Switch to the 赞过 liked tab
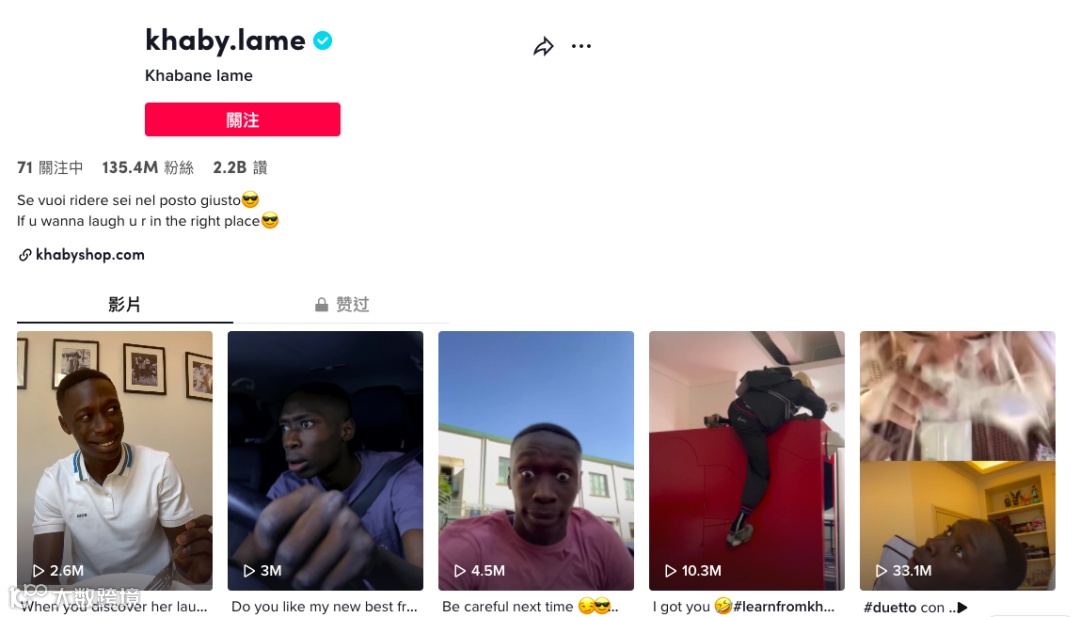Viewport: 1080px width, 617px height. click(x=342, y=304)
